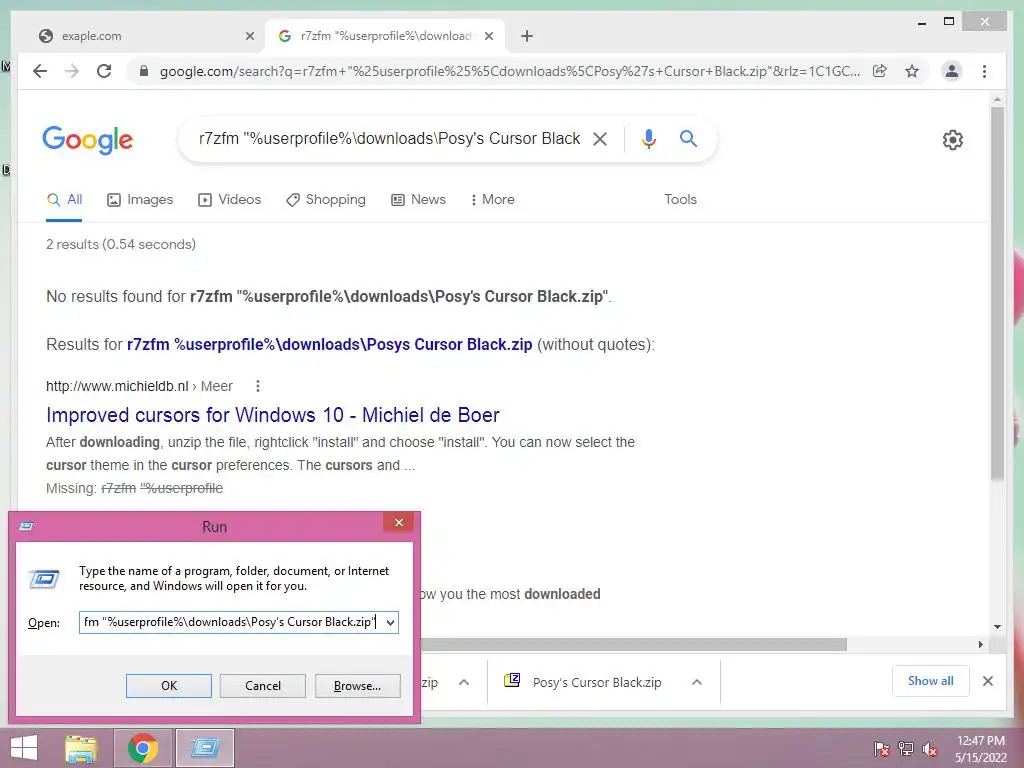Cancel the Run dialog
1024x768 pixels.
coord(263,686)
